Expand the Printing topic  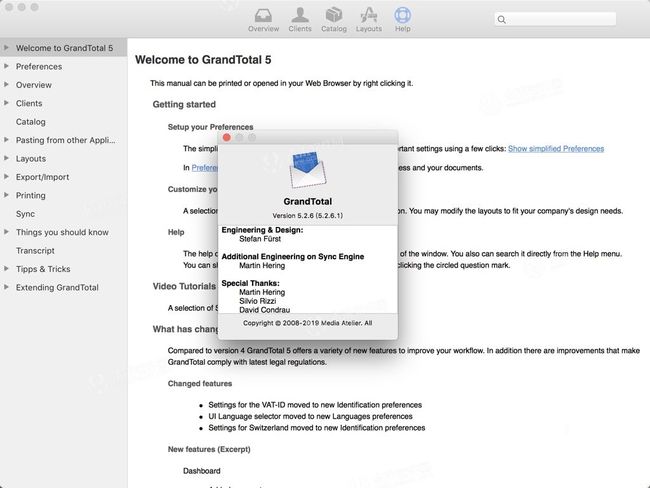[x=6, y=195]
